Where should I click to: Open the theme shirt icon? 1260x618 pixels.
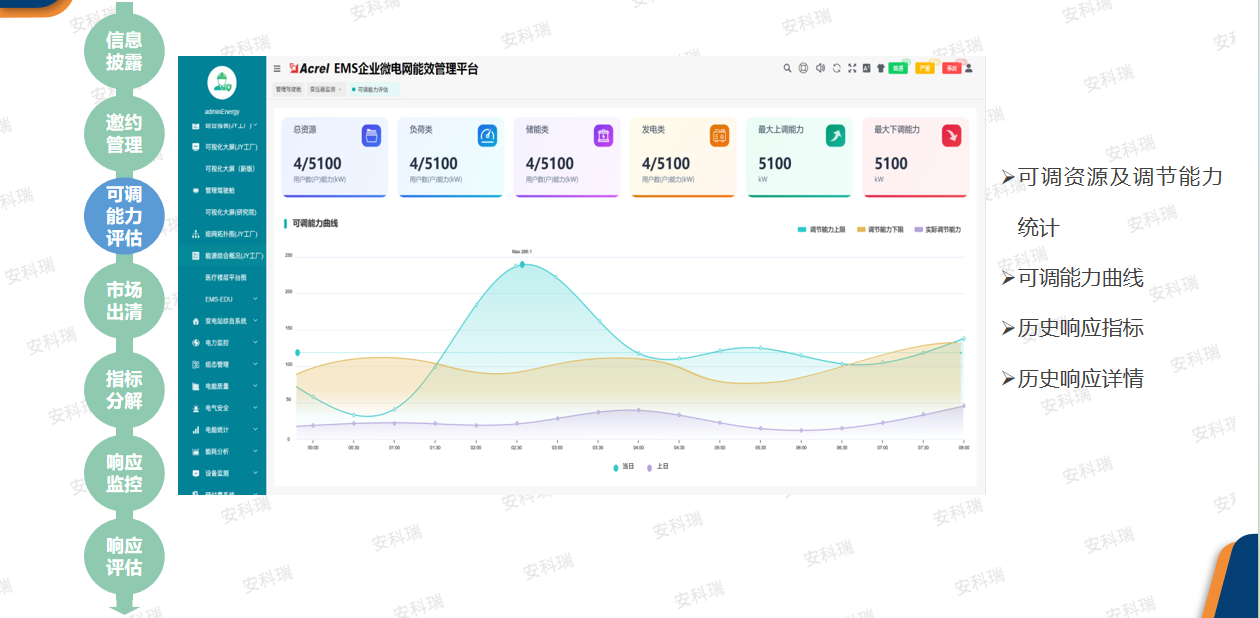[880, 68]
